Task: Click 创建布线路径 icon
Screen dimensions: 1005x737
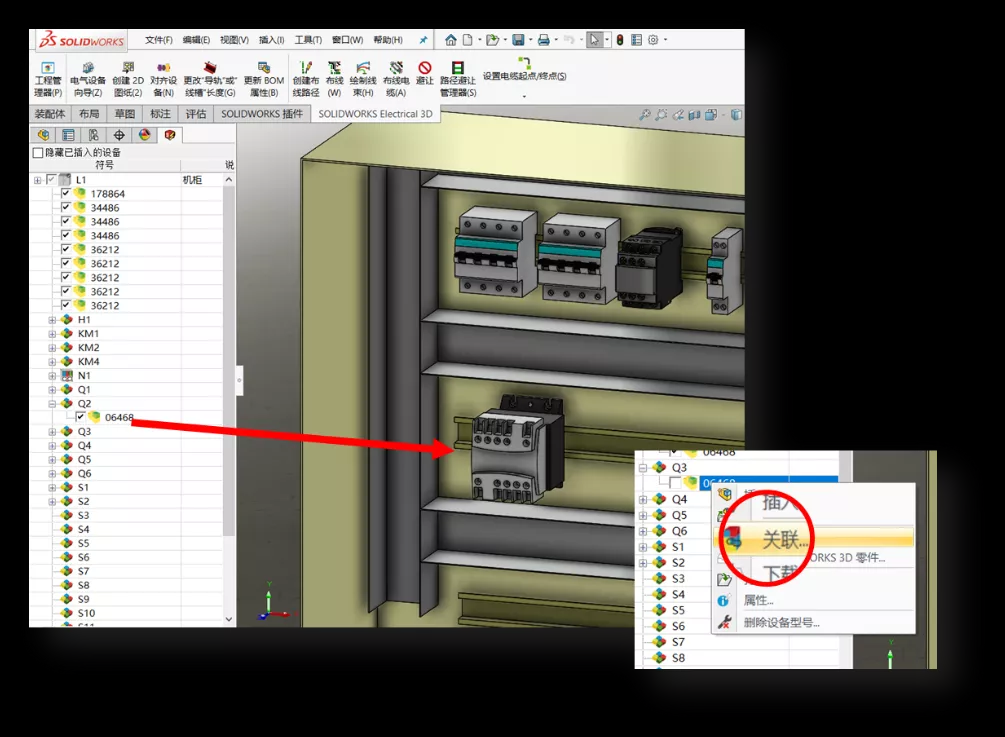Action: pos(305,78)
